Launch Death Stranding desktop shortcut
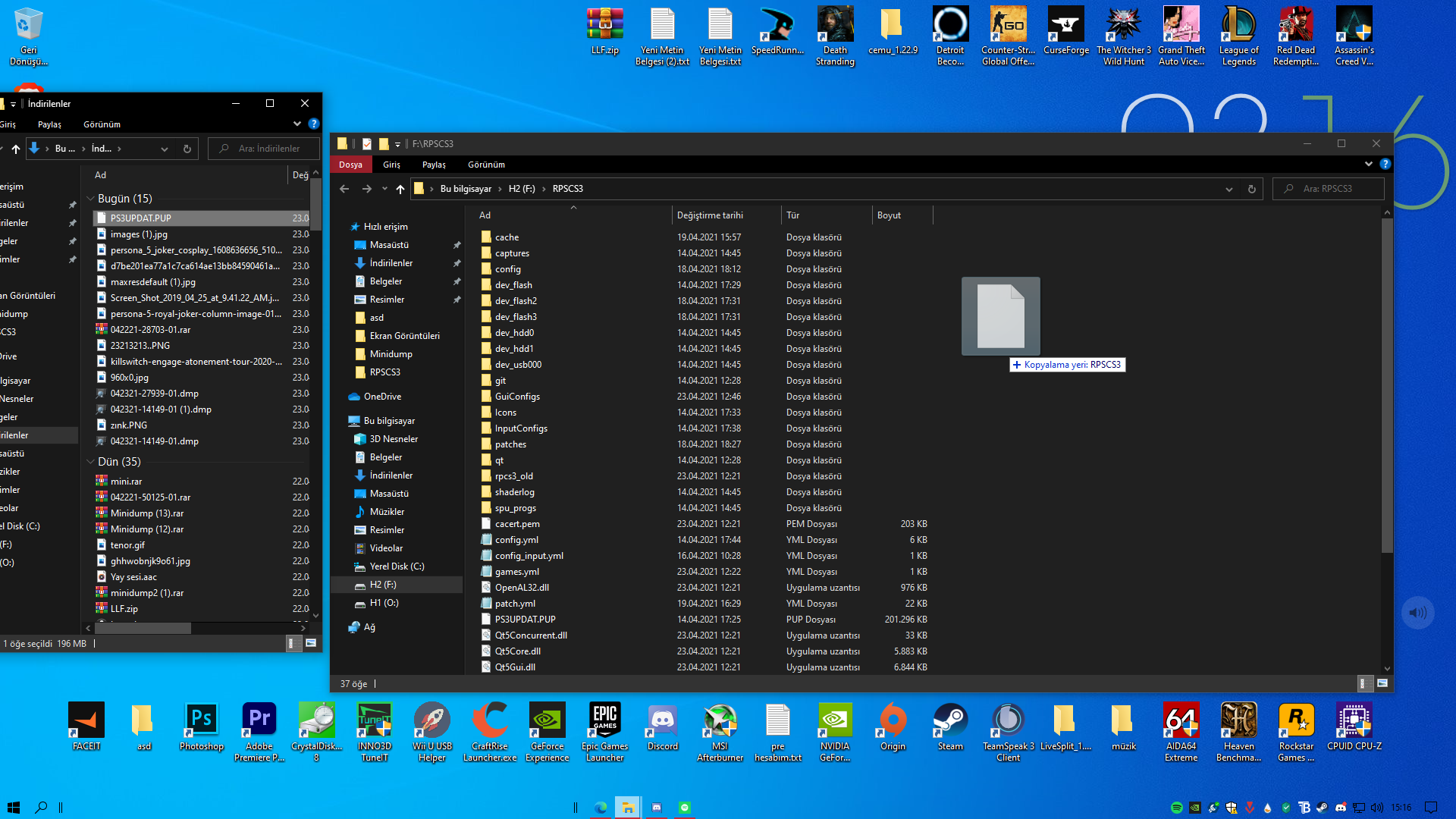Image resolution: width=1456 pixels, height=819 pixels. click(x=835, y=36)
